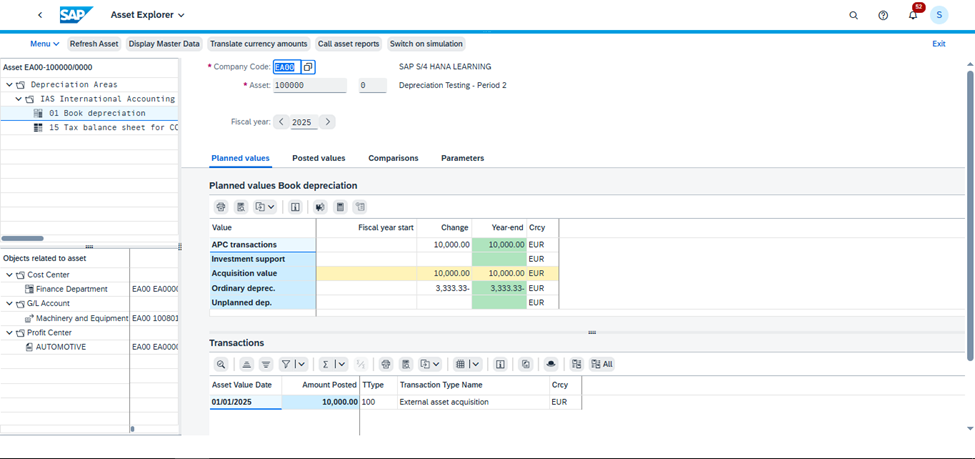Image resolution: width=975 pixels, height=459 pixels.
Task: Click the layout grid icon in Transactions
Action: tap(460, 364)
